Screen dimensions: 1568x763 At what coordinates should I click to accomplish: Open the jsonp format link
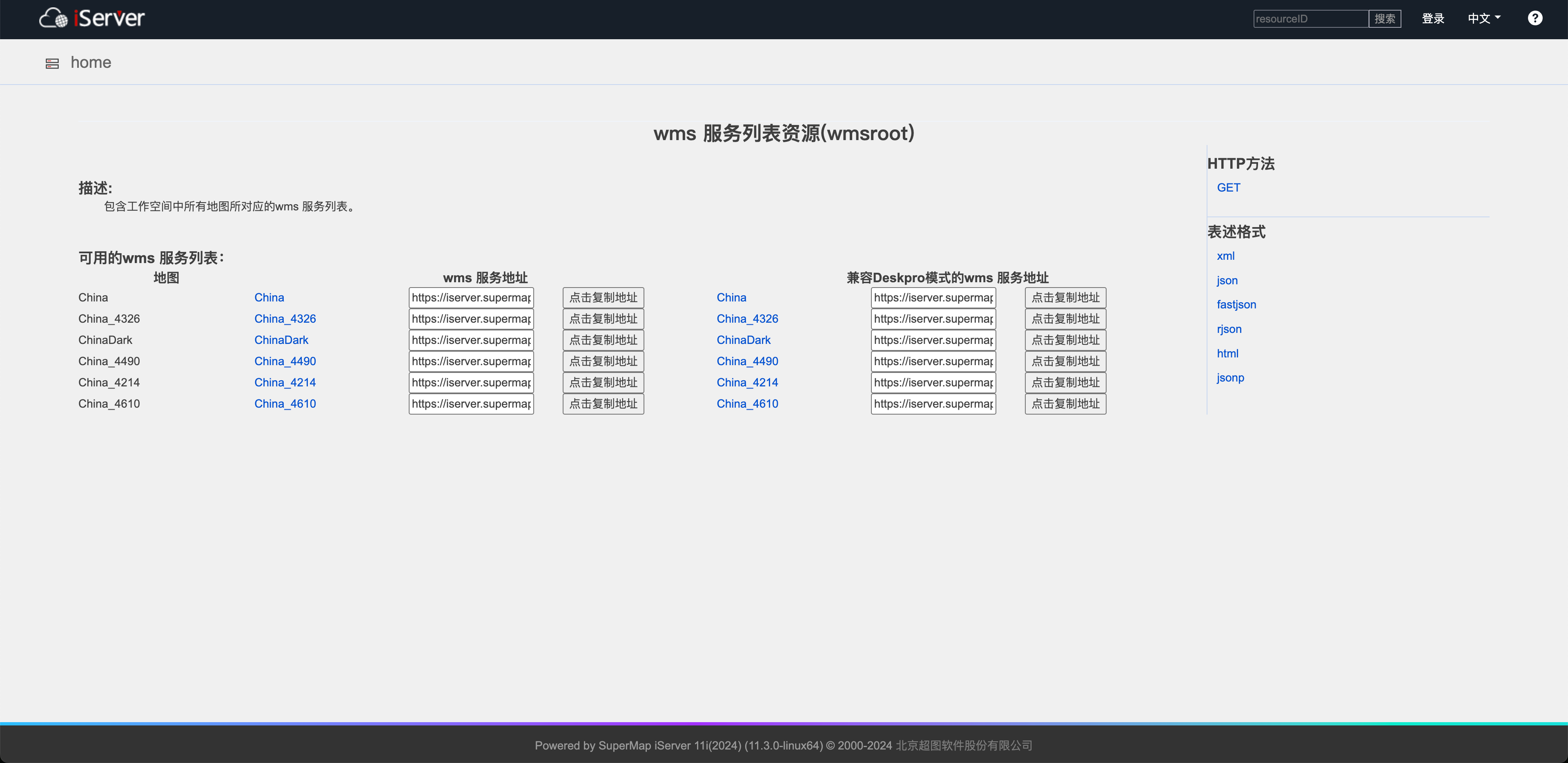(1230, 377)
